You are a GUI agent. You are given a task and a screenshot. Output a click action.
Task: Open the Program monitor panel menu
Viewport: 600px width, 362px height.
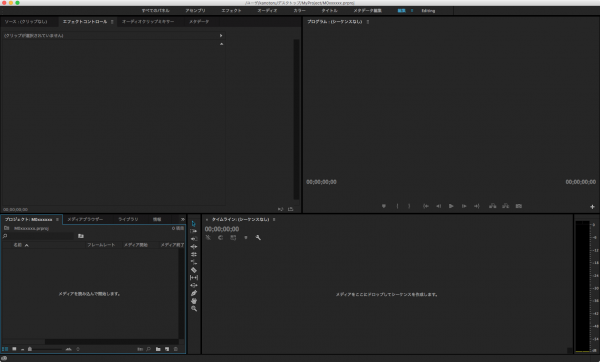pos(368,22)
